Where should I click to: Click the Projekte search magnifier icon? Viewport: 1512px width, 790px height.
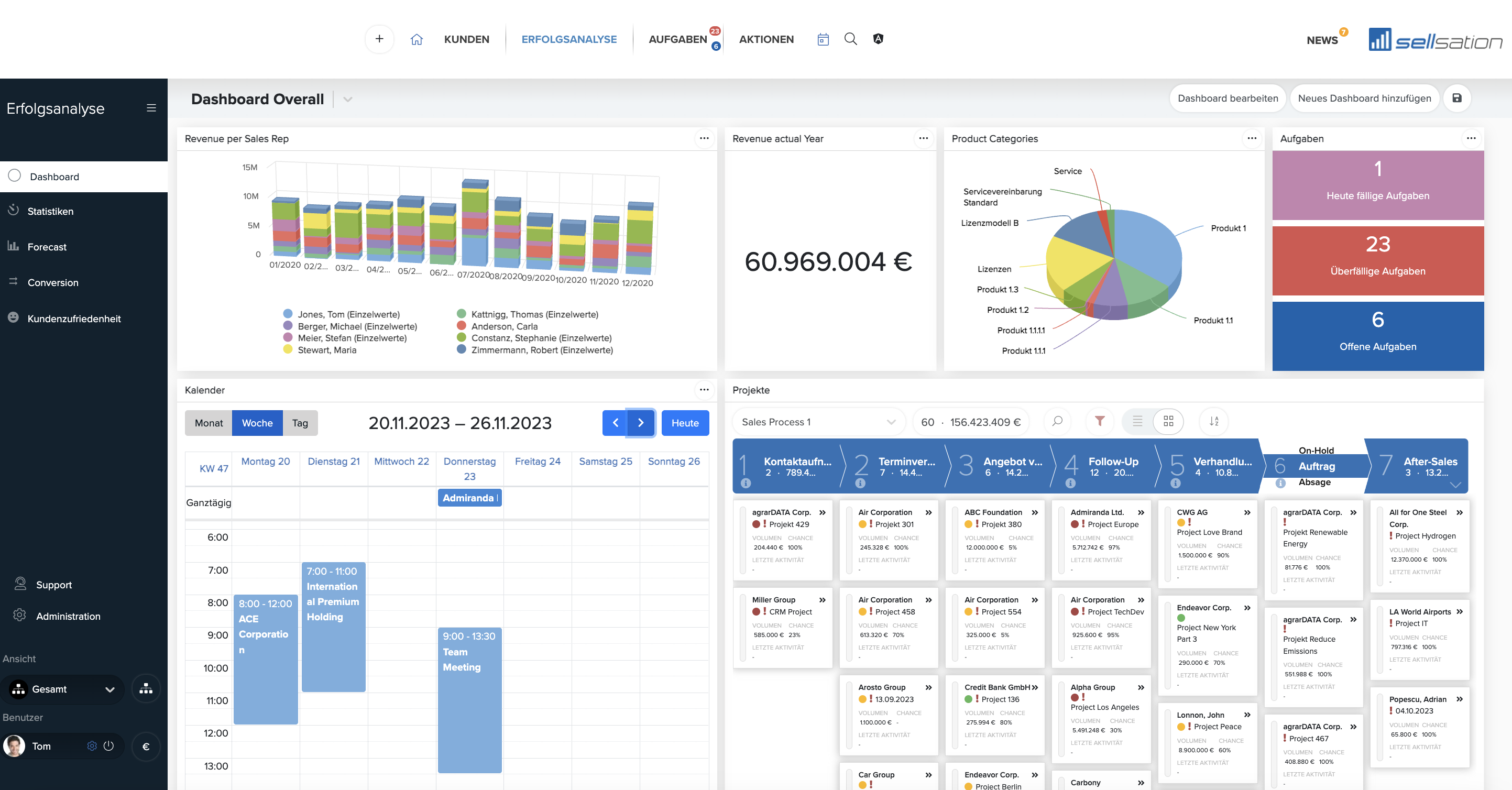pos(1057,421)
